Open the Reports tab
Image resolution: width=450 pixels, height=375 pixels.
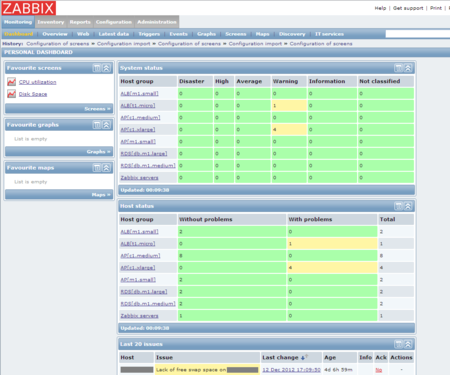(x=80, y=22)
